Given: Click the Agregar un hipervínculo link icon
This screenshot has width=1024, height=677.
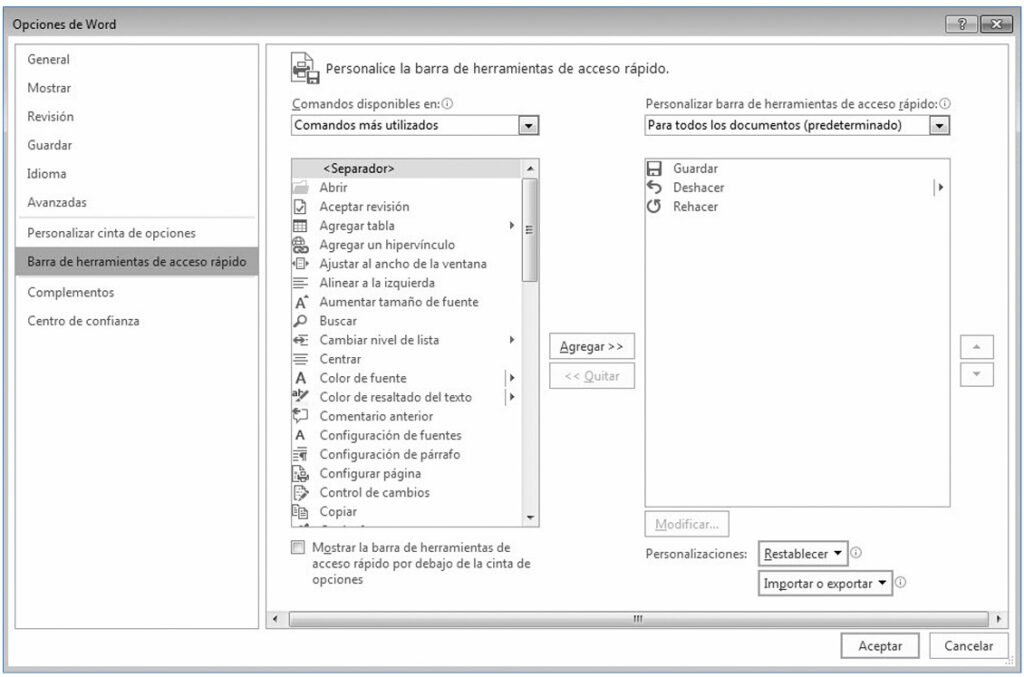Looking at the screenshot, I should click(x=300, y=245).
